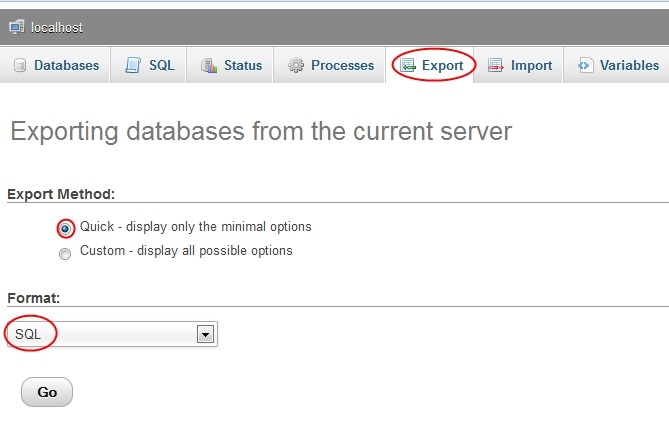The width and height of the screenshot is (669, 435).
Task: Click the Custom - display all options label
Action: (x=186, y=251)
